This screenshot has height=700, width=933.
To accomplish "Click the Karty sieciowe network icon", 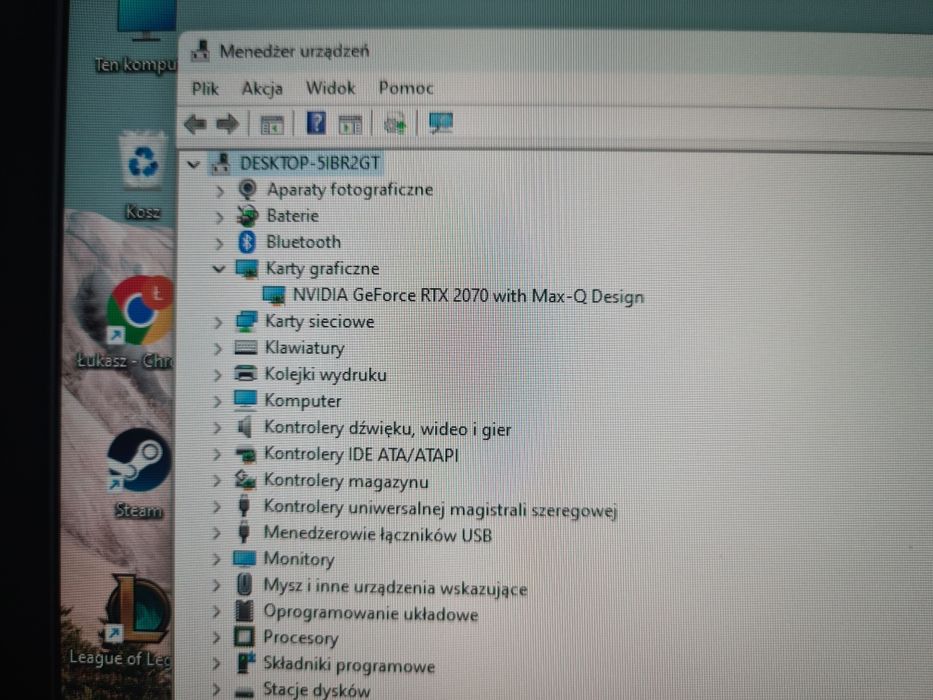I will tap(246, 321).
